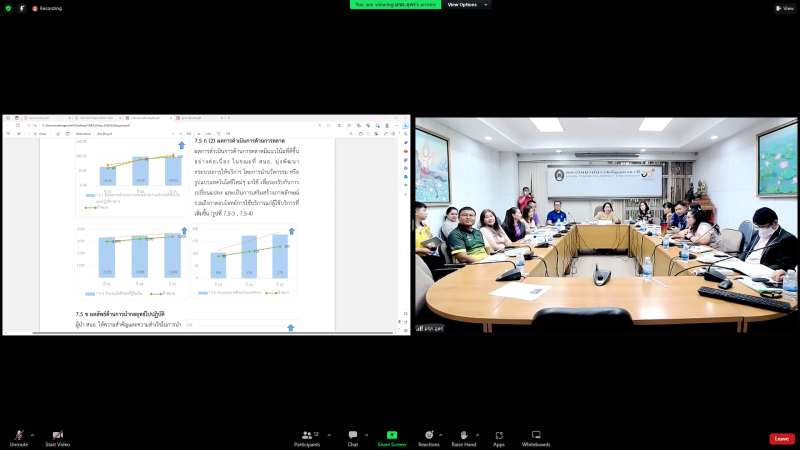The image size is (800, 450).
Task: Open the Reactions menu
Action: pos(429,437)
